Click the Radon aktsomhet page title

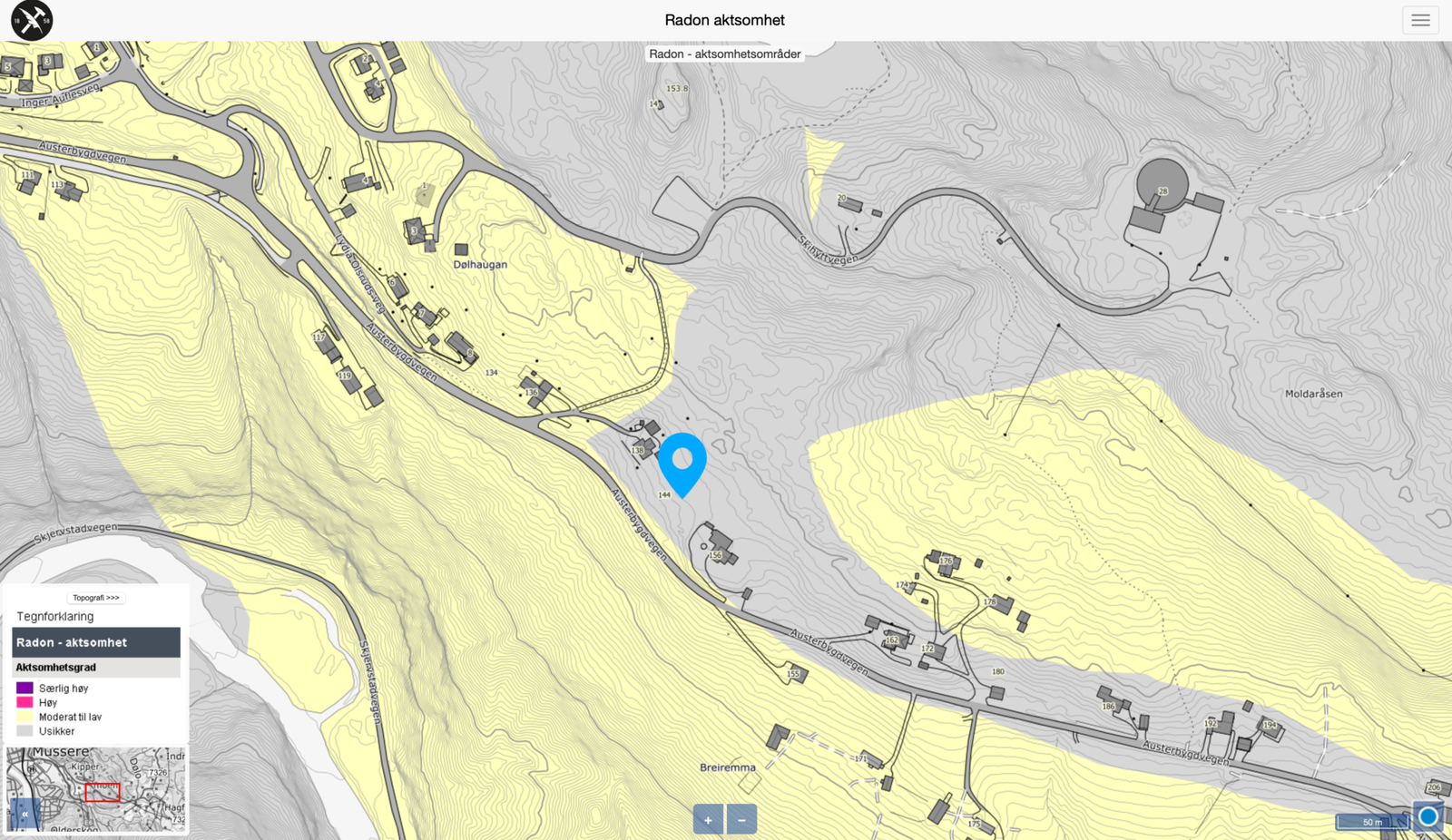(725, 20)
